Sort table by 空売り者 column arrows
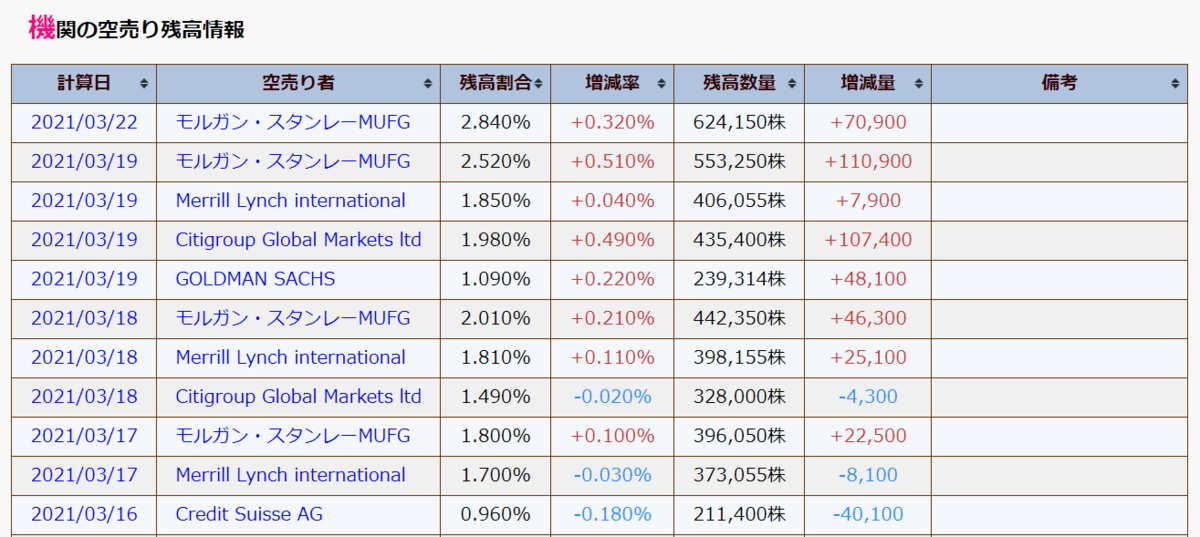Image resolution: width=1200 pixels, height=537 pixels. pyautogui.click(x=429, y=84)
